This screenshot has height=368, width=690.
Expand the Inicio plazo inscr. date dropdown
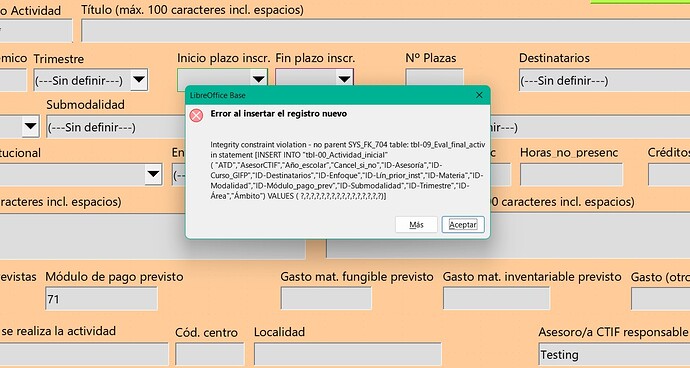(258, 79)
